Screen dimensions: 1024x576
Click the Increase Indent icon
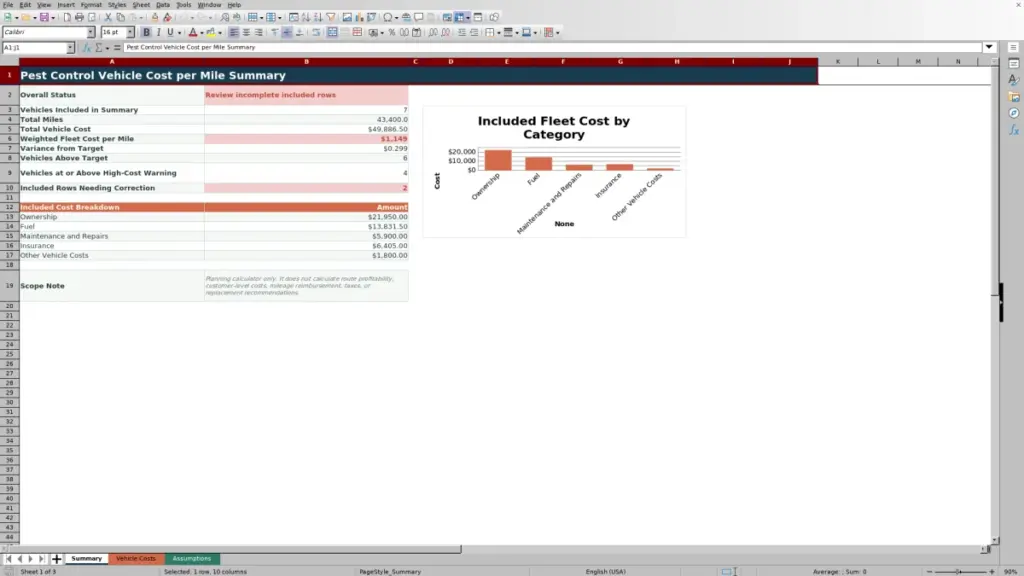(x=462, y=32)
